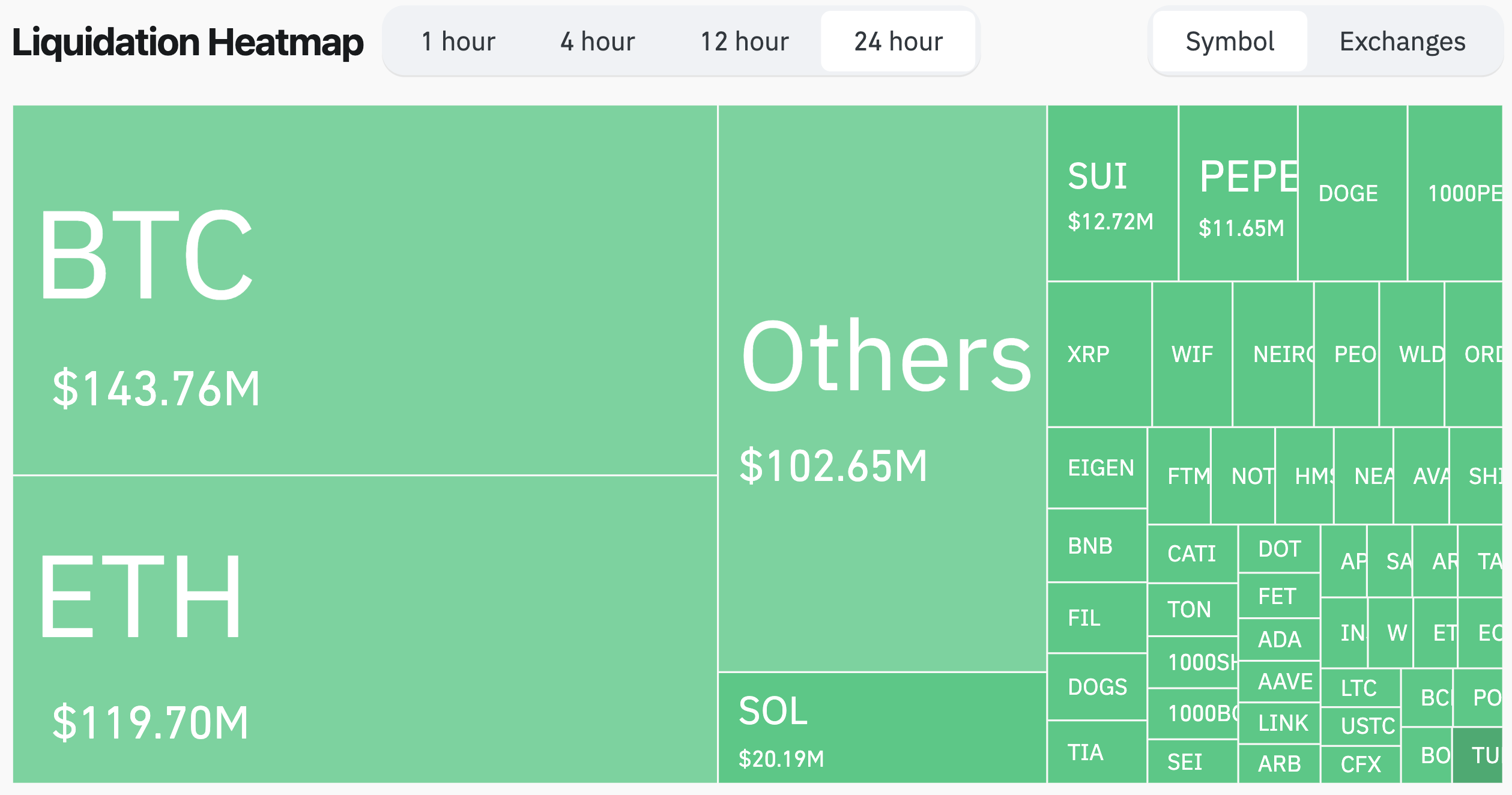The height and width of the screenshot is (795, 1512).
Task: Toggle to group by Exchanges
Action: point(1402,41)
